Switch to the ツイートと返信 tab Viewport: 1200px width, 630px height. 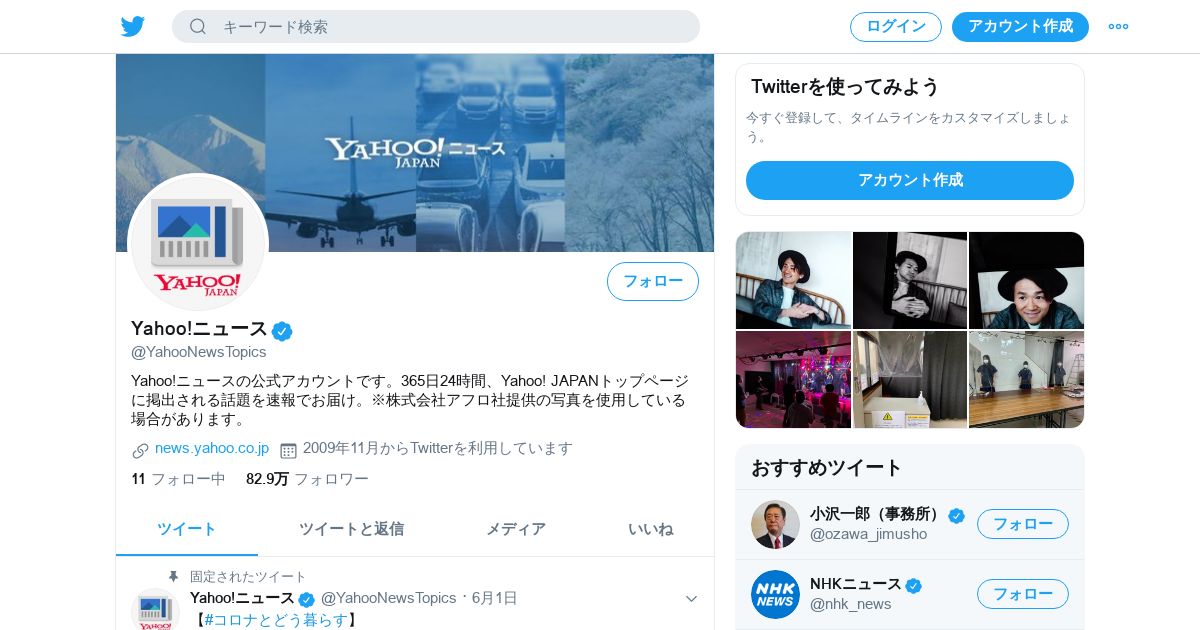click(351, 529)
